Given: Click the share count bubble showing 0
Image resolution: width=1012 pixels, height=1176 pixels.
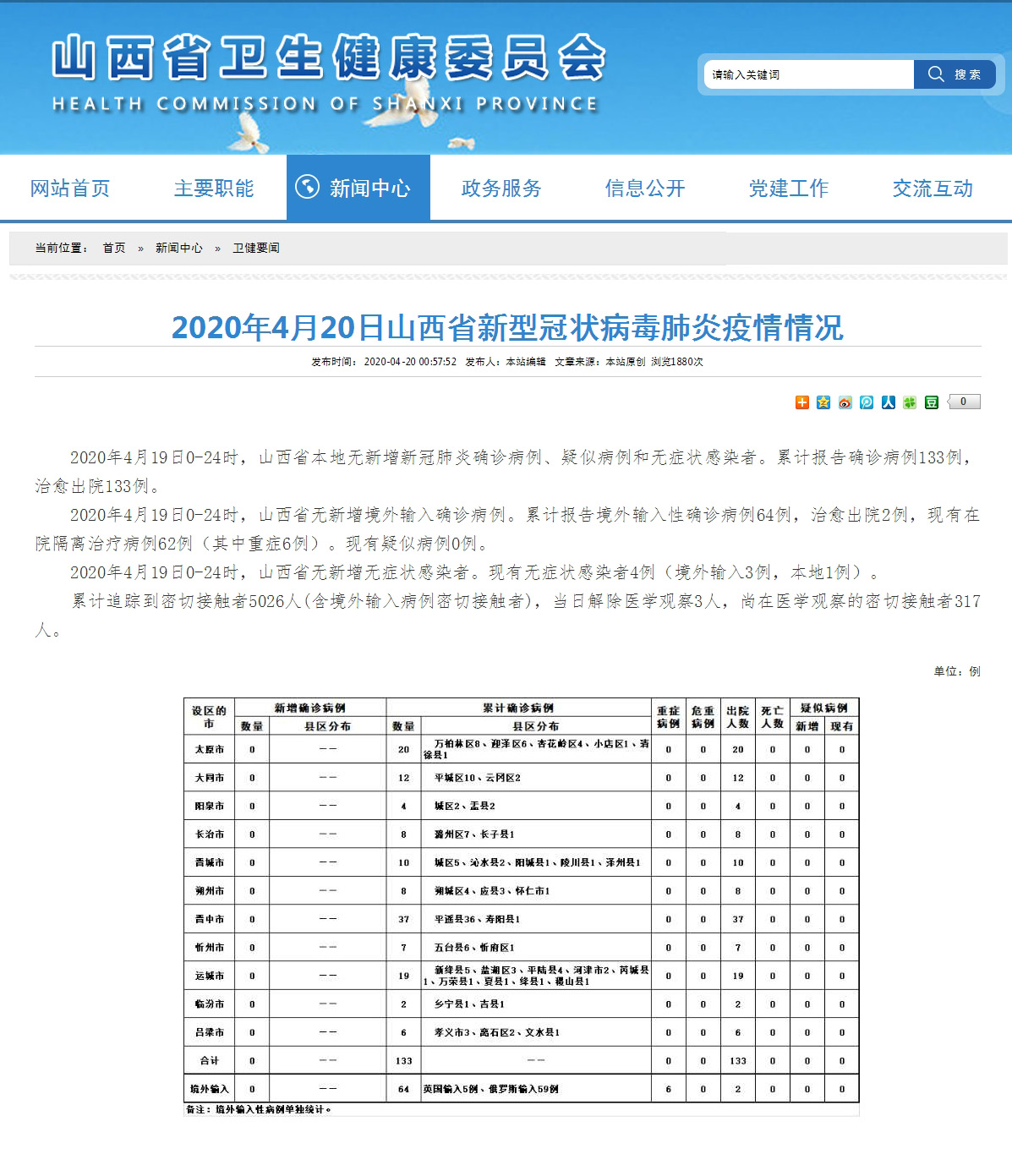Looking at the screenshot, I should (x=963, y=402).
